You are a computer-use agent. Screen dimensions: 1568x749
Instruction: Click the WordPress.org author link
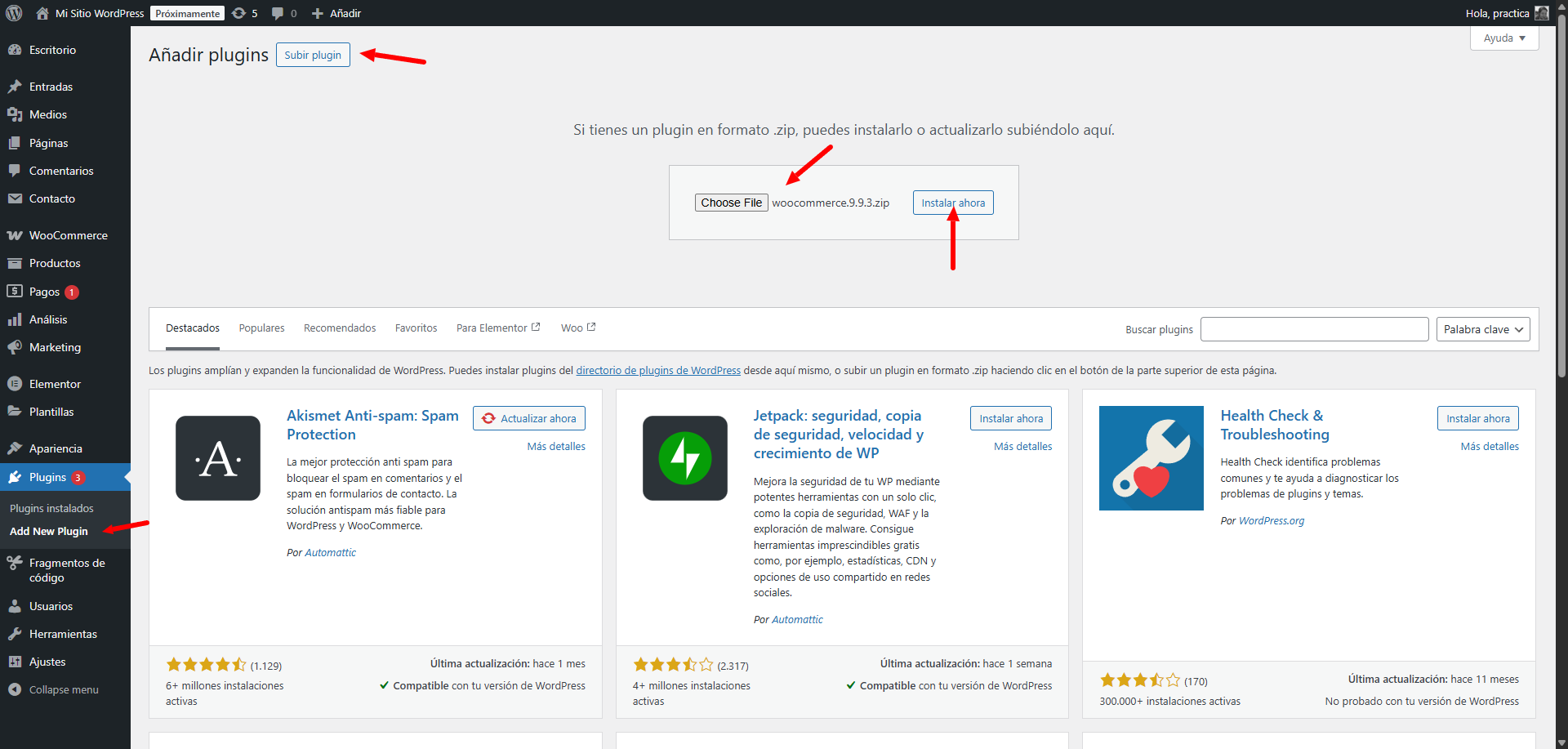click(x=1272, y=521)
